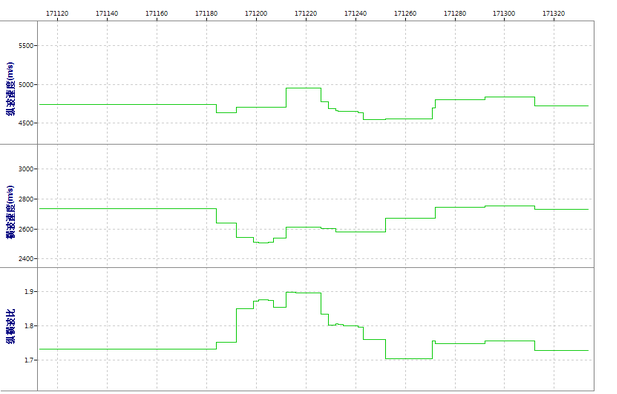This screenshot has height=394, width=617.
Task: Click the 4500 y-axis tick label
Action: (x=26, y=123)
